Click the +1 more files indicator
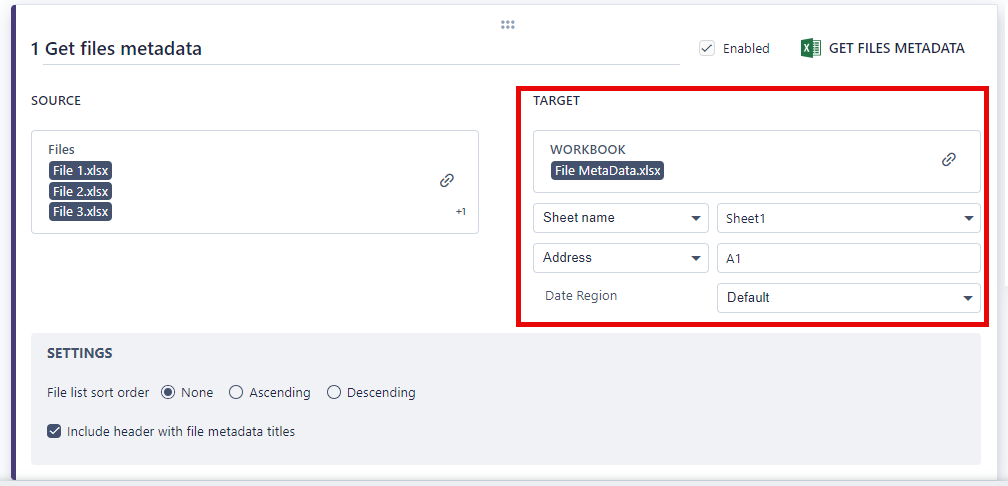The height and width of the screenshot is (486, 1008). coord(461,212)
